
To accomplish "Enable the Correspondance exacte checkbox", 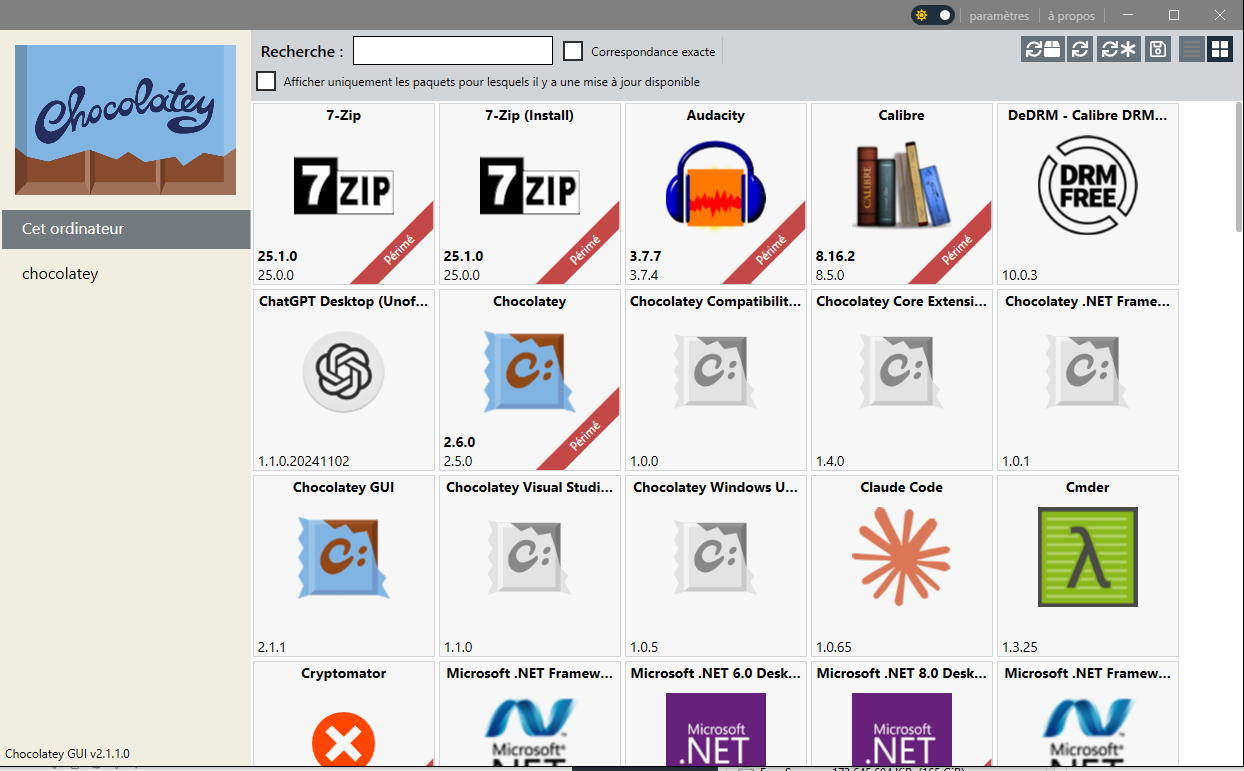I will (573, 50).
